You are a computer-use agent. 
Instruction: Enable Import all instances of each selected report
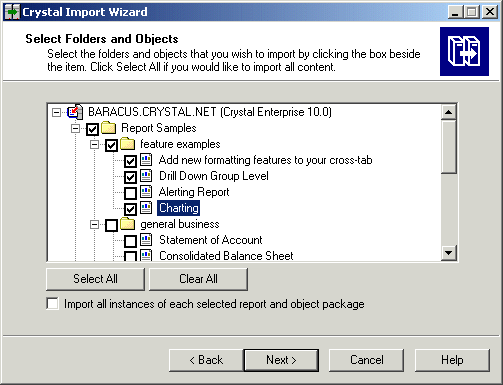tap(53, 304)
